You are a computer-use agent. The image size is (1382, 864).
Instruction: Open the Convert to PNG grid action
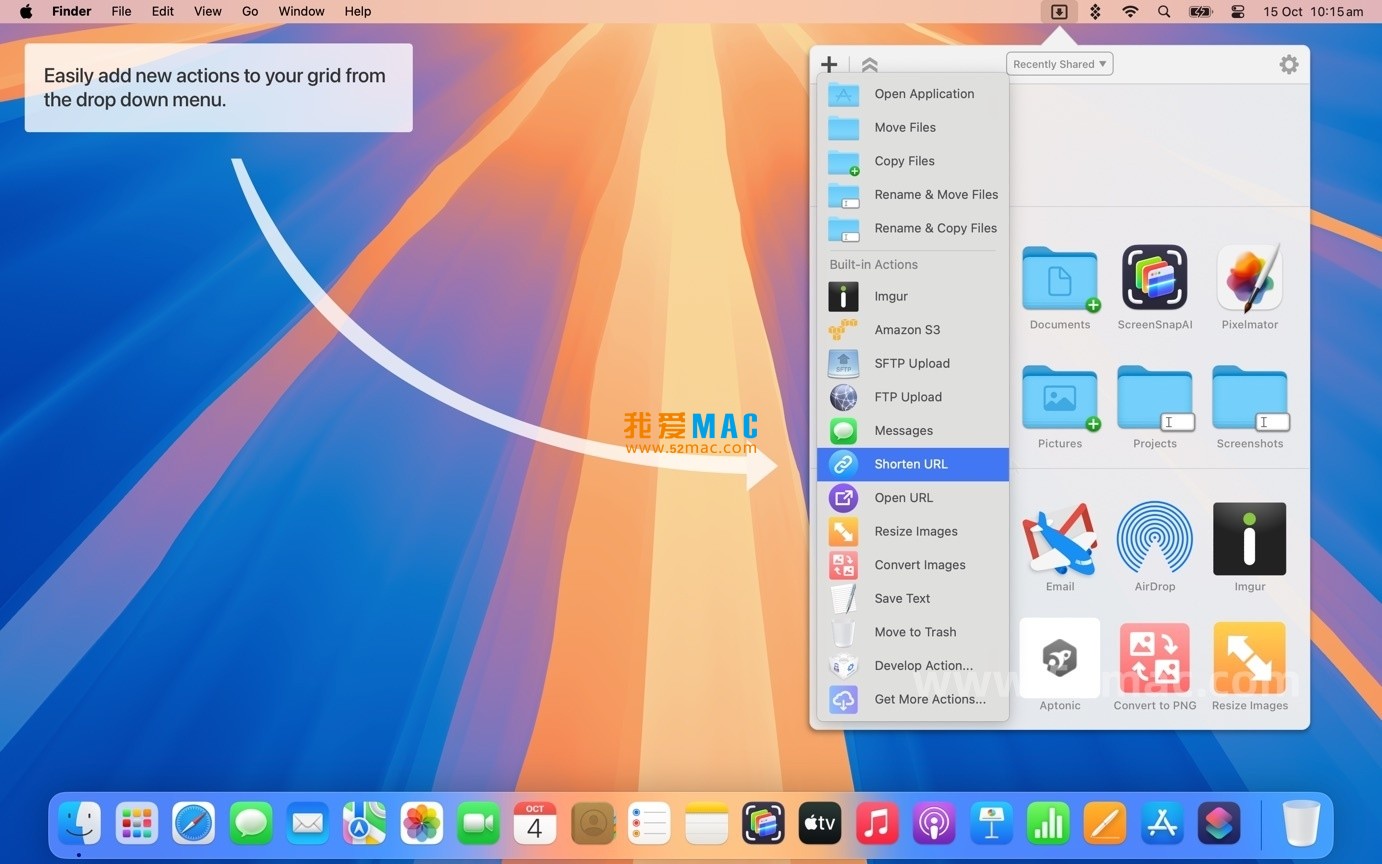pos(1154,657)
